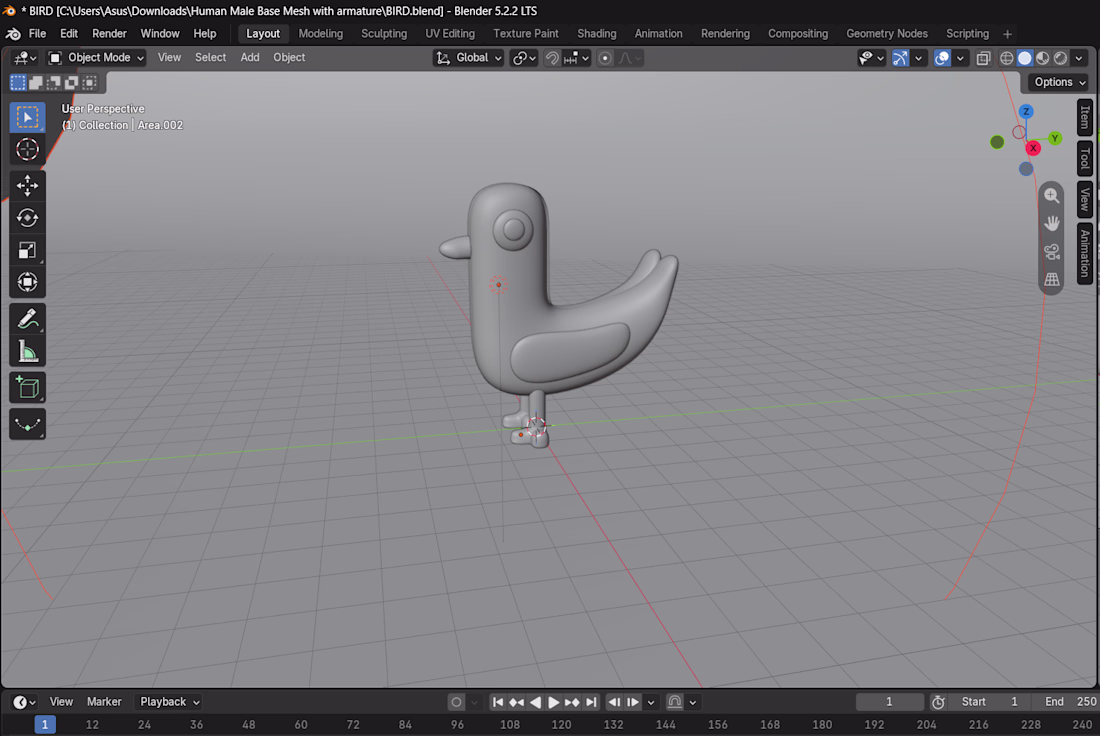
Task: Switch to Solid viewport shading
Action: tap(1025, 58)
